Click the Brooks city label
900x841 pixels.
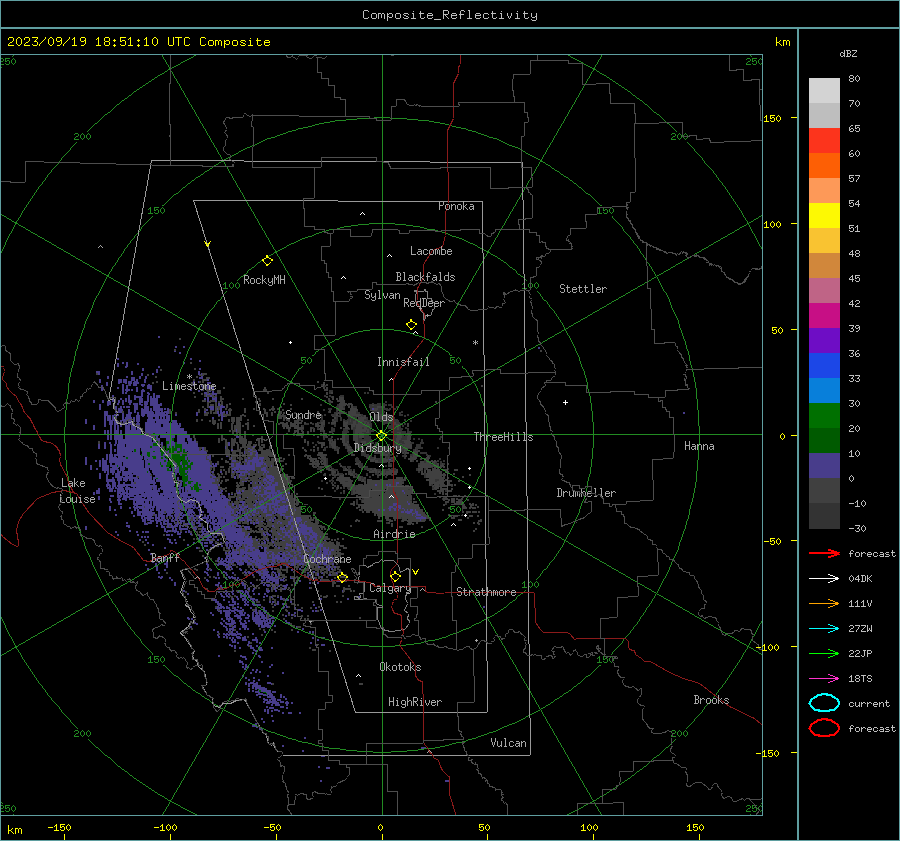coord(711,700)
